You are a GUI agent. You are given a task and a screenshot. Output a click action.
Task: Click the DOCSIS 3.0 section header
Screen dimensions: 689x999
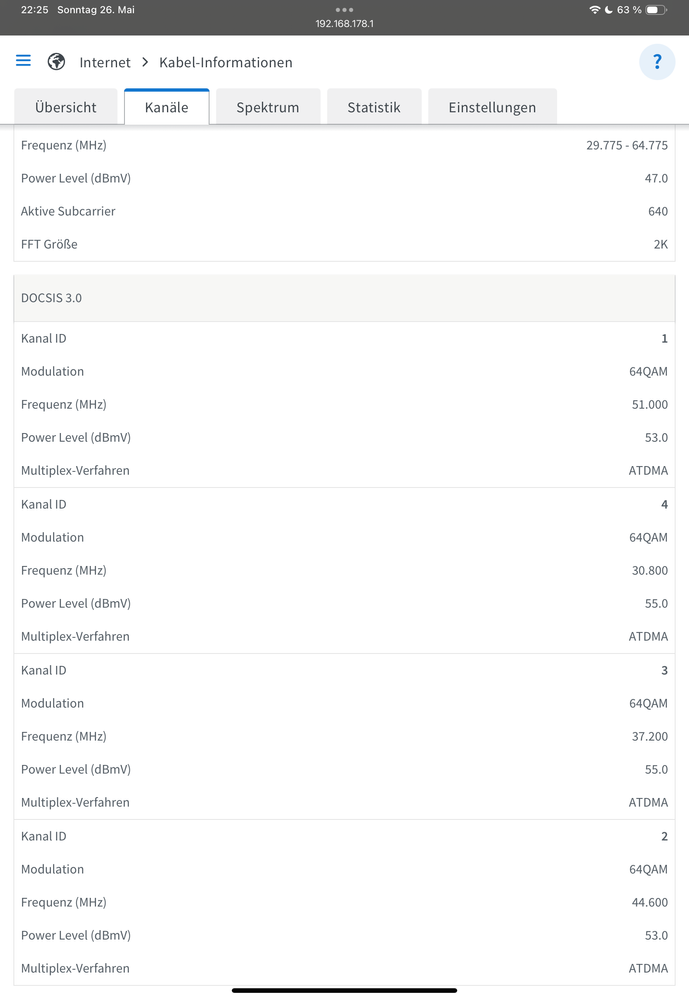coord(52,298)
